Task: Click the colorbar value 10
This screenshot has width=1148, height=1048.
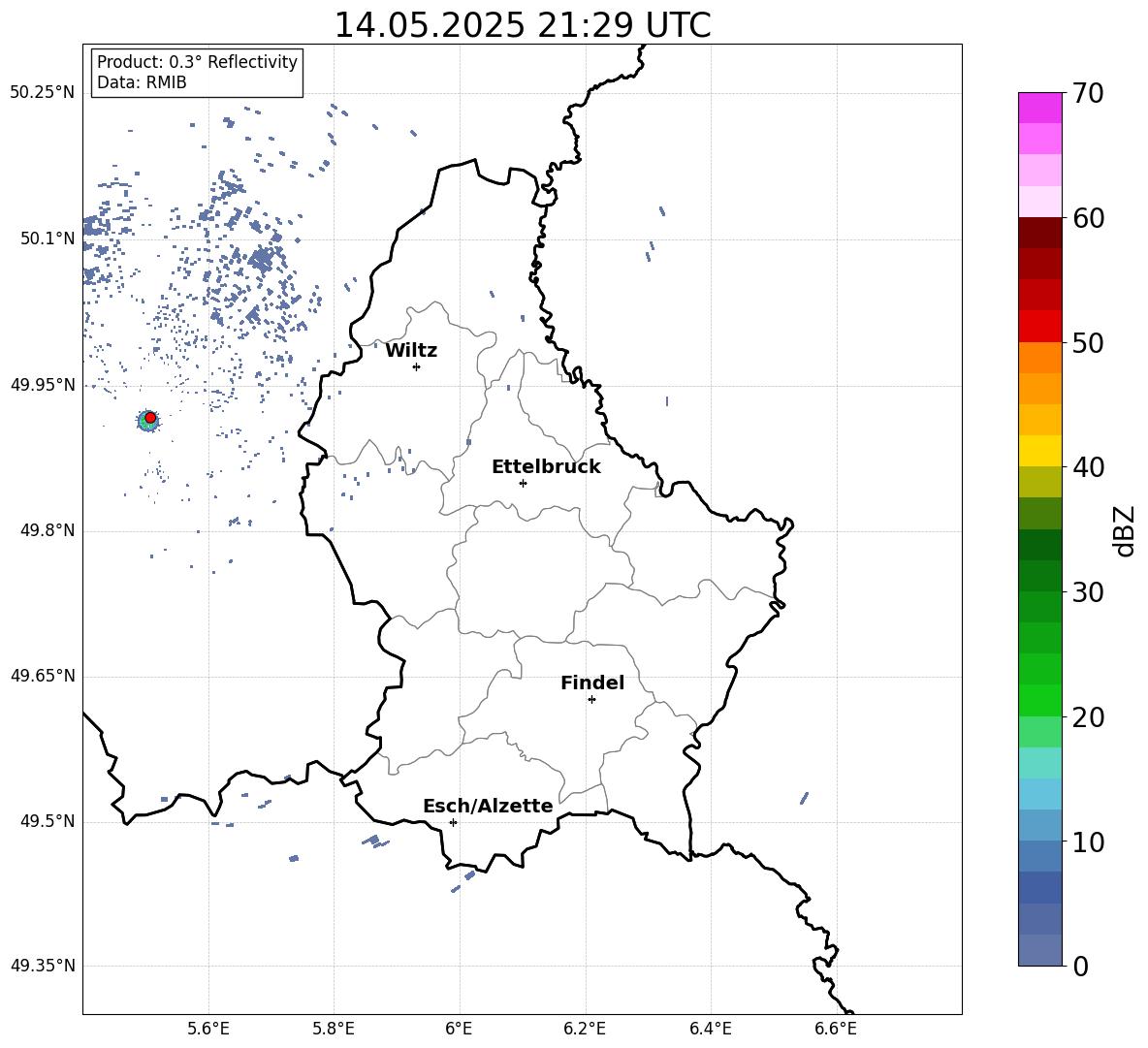Action: point(1088,842)
